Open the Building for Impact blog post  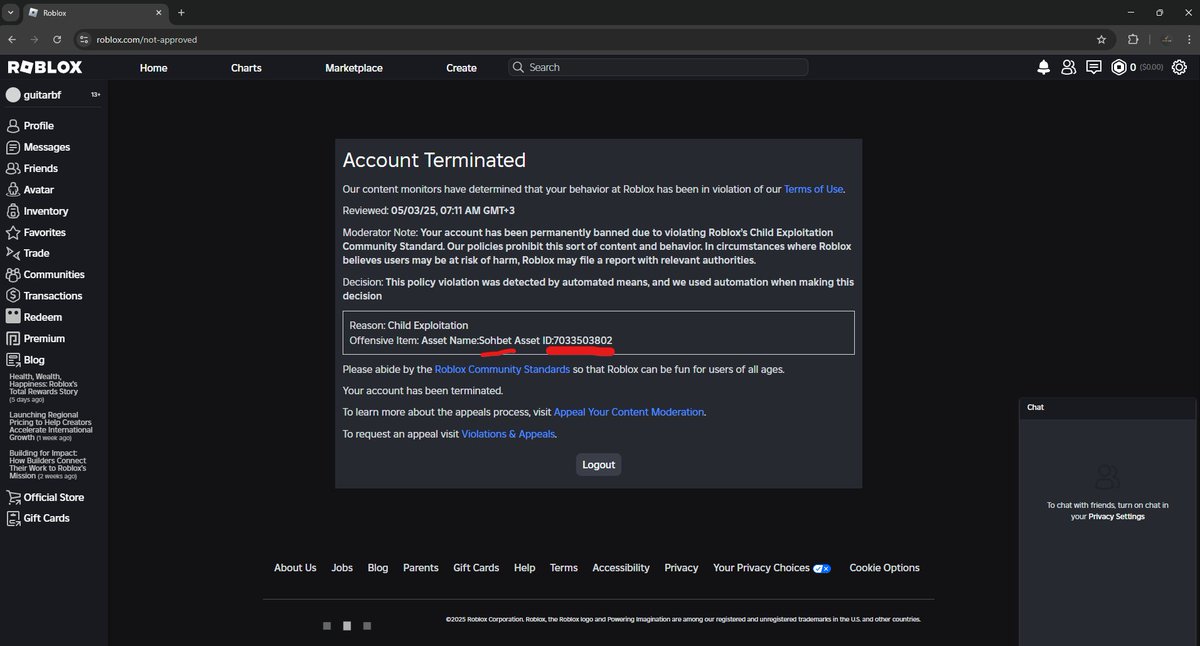(x=48, y=465)
